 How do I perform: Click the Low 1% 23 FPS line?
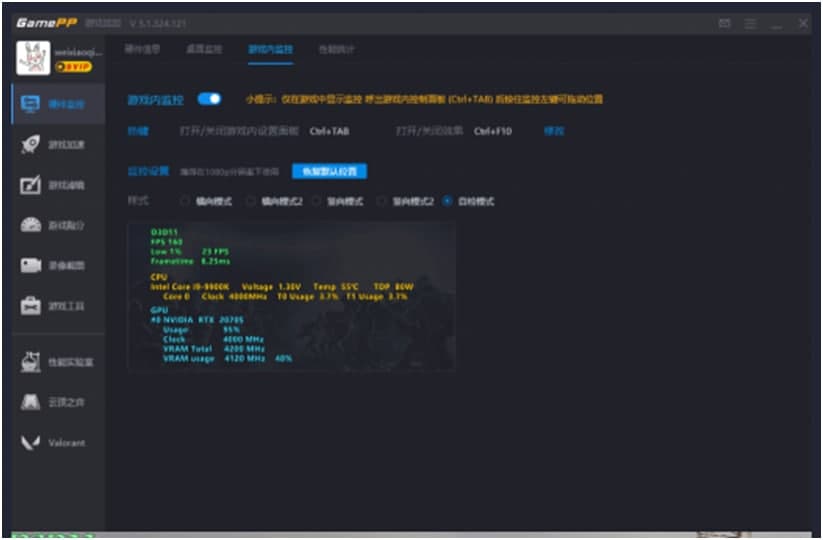point(190,251)
